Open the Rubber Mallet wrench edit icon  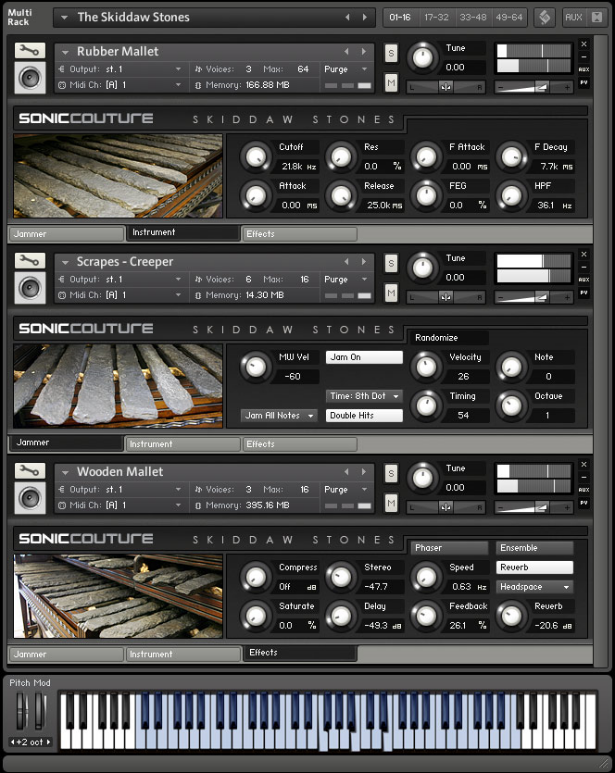tap(30, 50)
